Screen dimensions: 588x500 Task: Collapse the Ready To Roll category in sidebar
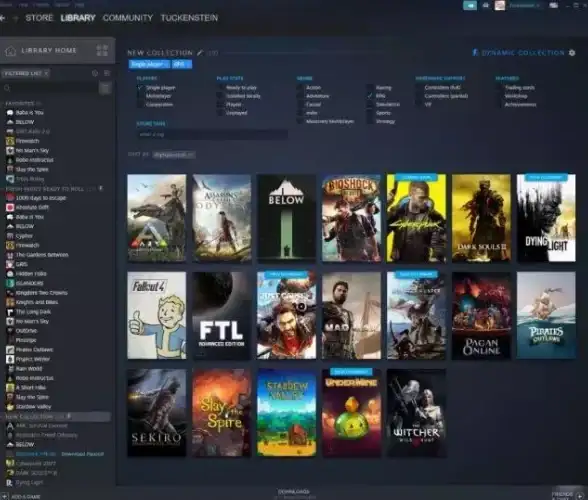pos(52,189)
